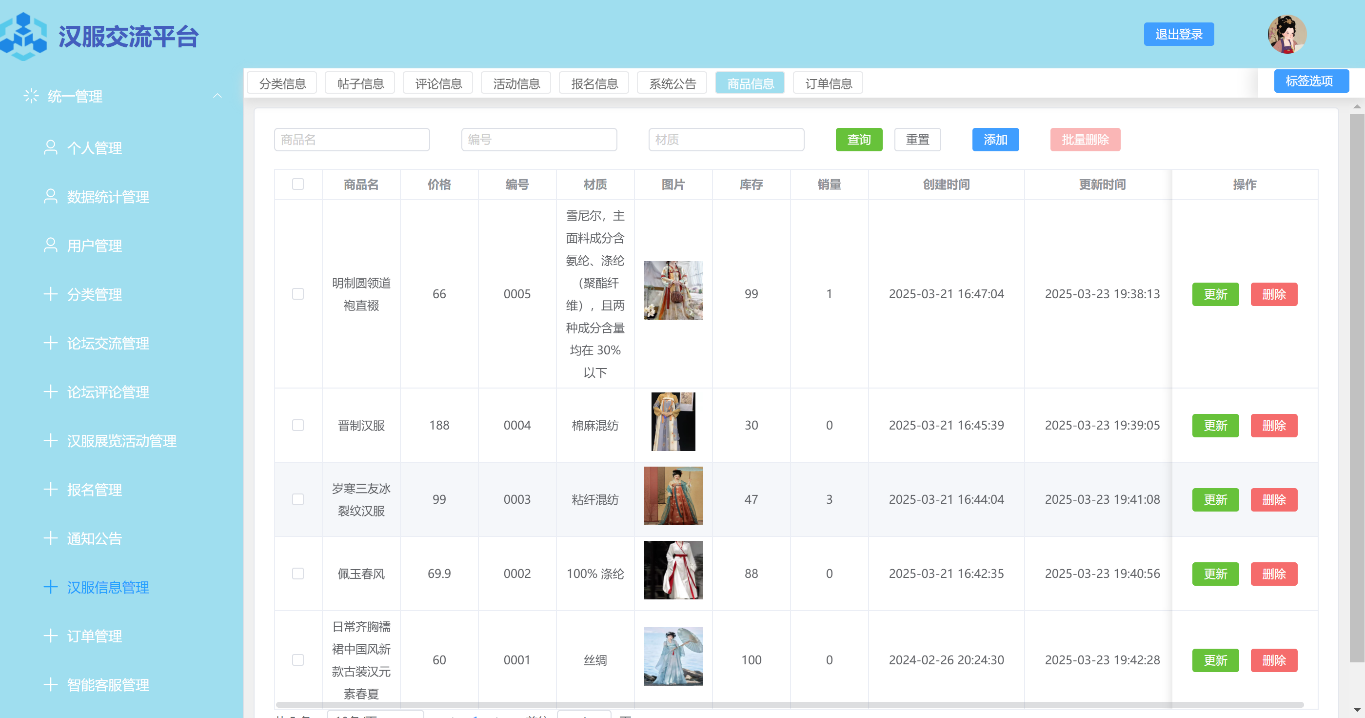
Task: Check the row for product 0001
Action: [x=298, y=660]
